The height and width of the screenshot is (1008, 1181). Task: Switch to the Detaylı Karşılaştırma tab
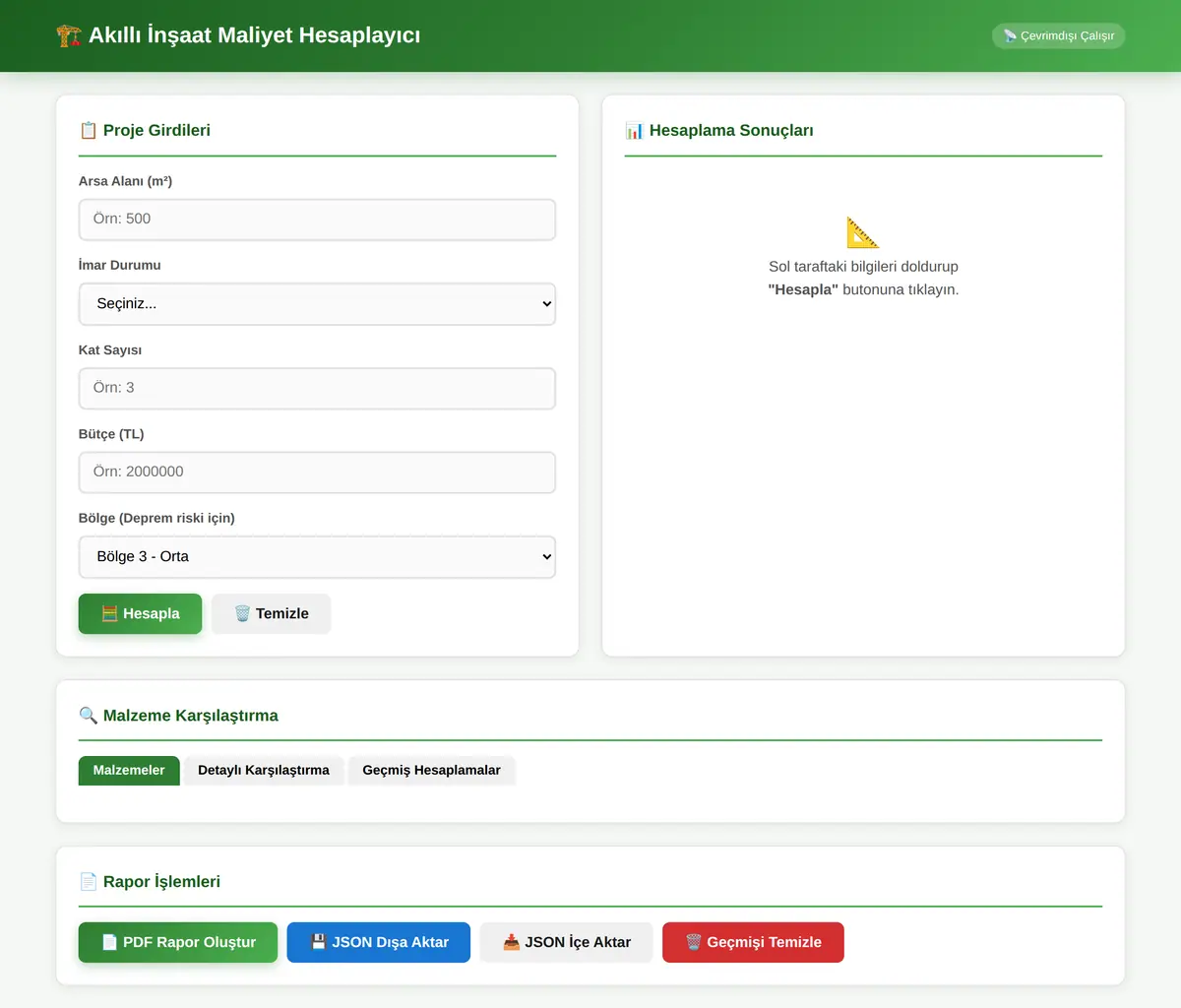pyautogui.click(x=264, y=771)
